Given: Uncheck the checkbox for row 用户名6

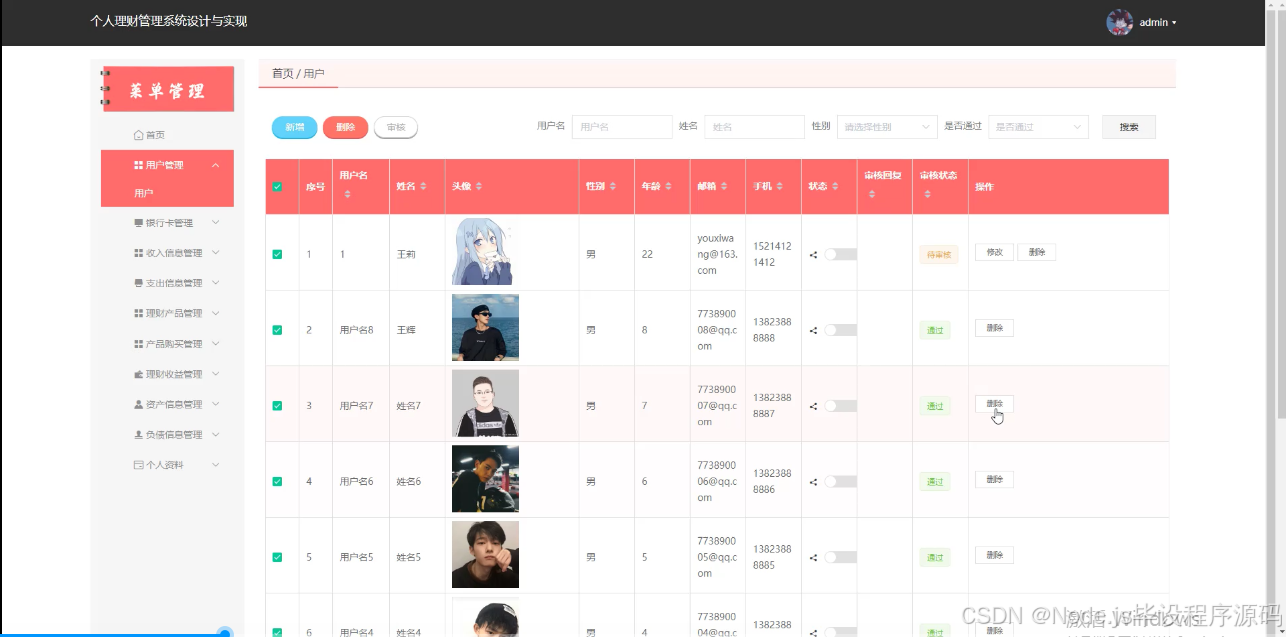Looking at the screenshot, I should [277, 481].
